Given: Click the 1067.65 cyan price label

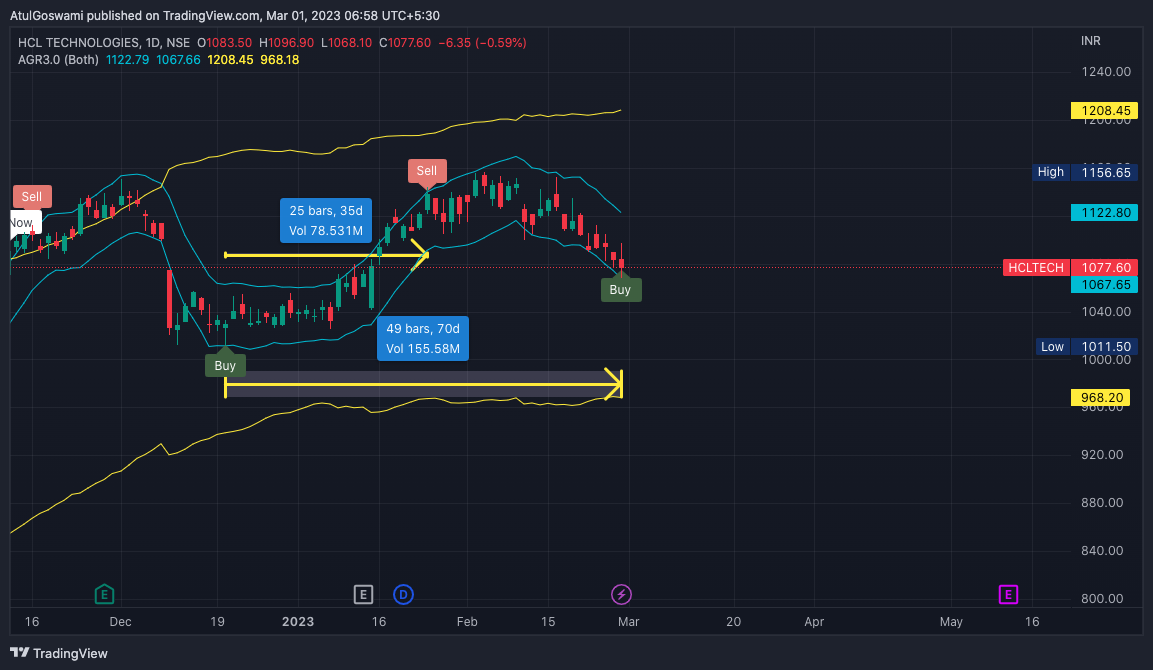Looking at the screenshot, I should coord(1104,285).
